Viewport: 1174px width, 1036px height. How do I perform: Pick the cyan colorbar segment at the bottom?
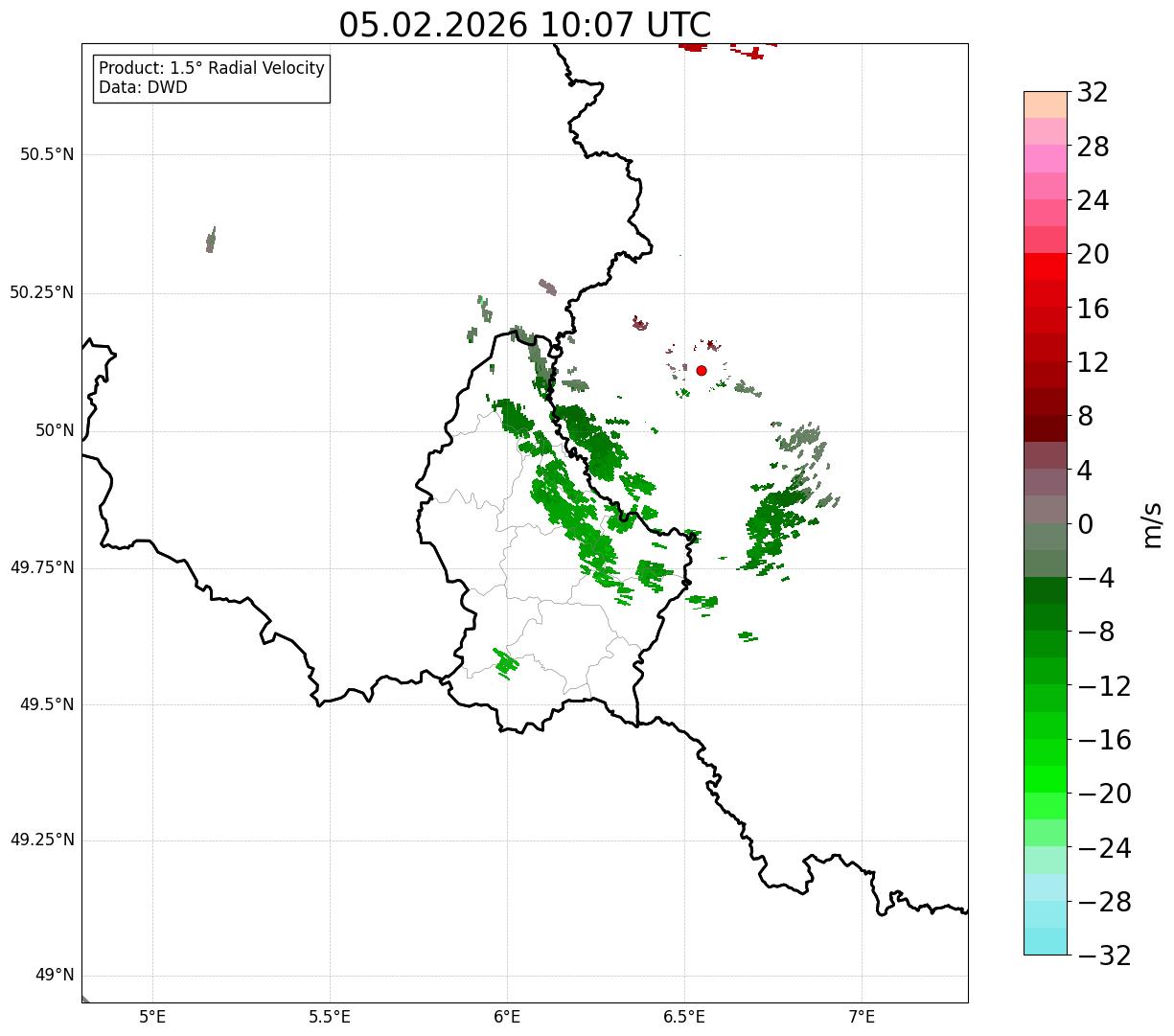click(x=1046, y=941)
